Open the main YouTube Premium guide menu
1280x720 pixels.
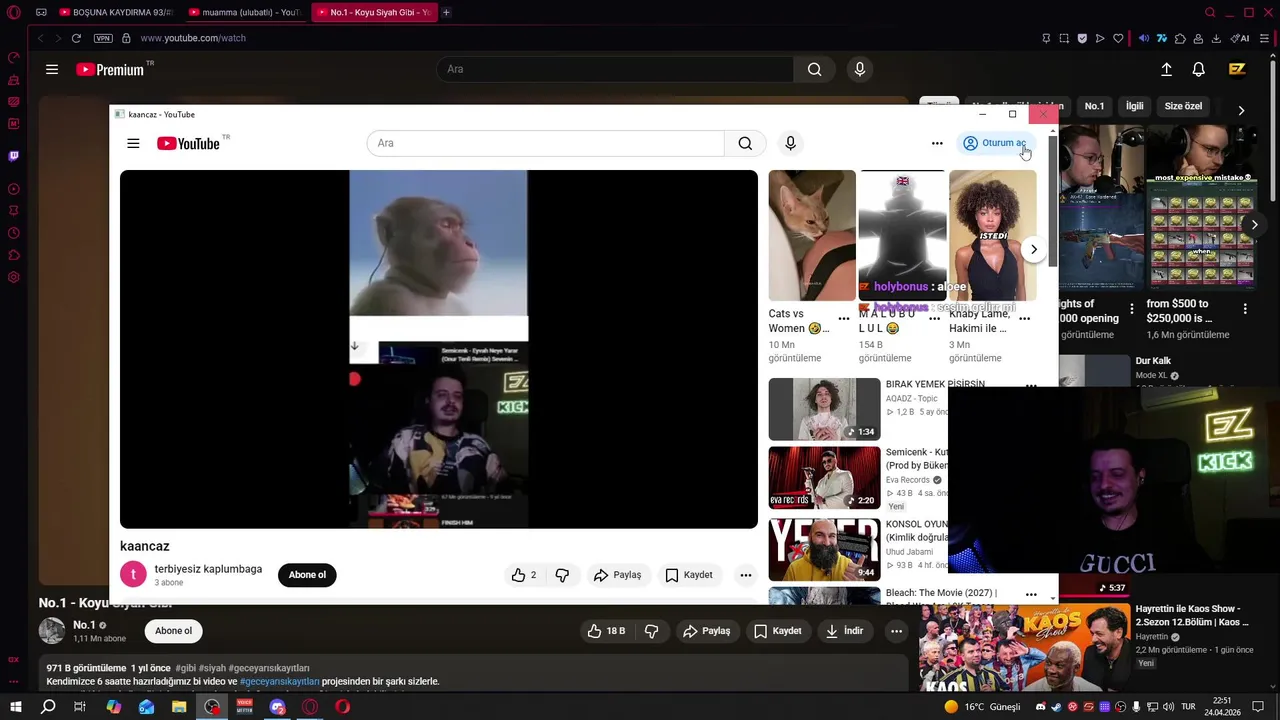(52, 69)
